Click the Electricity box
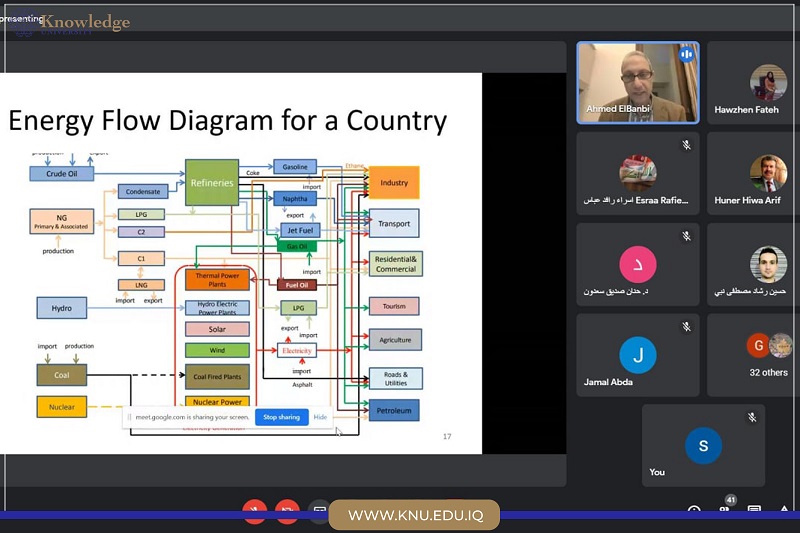Viewport: 800px width, 533px height. click(x=297, y=351)
